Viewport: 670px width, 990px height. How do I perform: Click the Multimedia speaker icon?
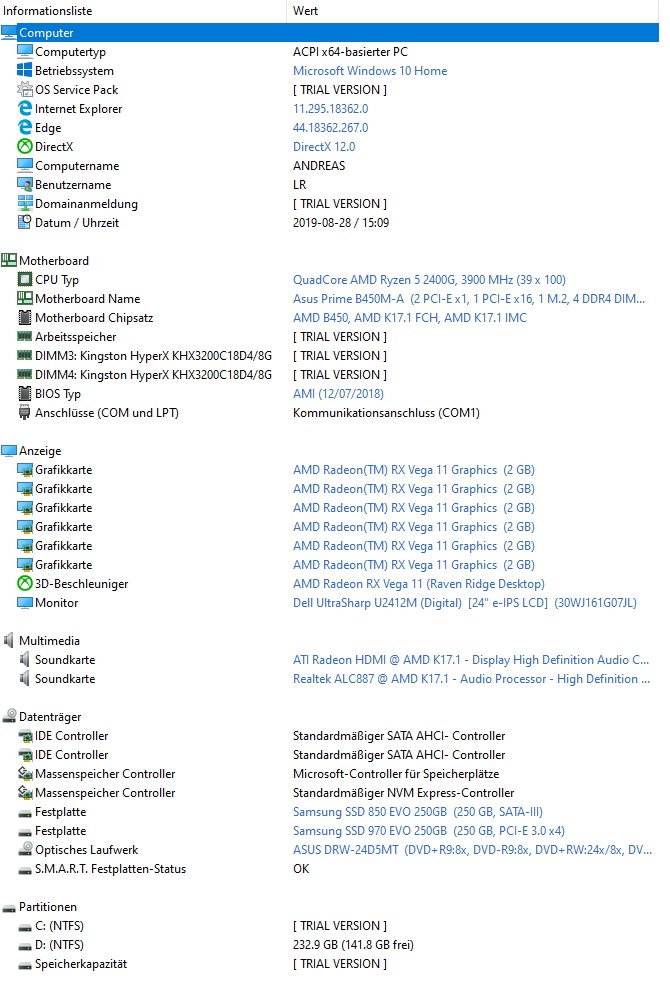tap(9, 640)
